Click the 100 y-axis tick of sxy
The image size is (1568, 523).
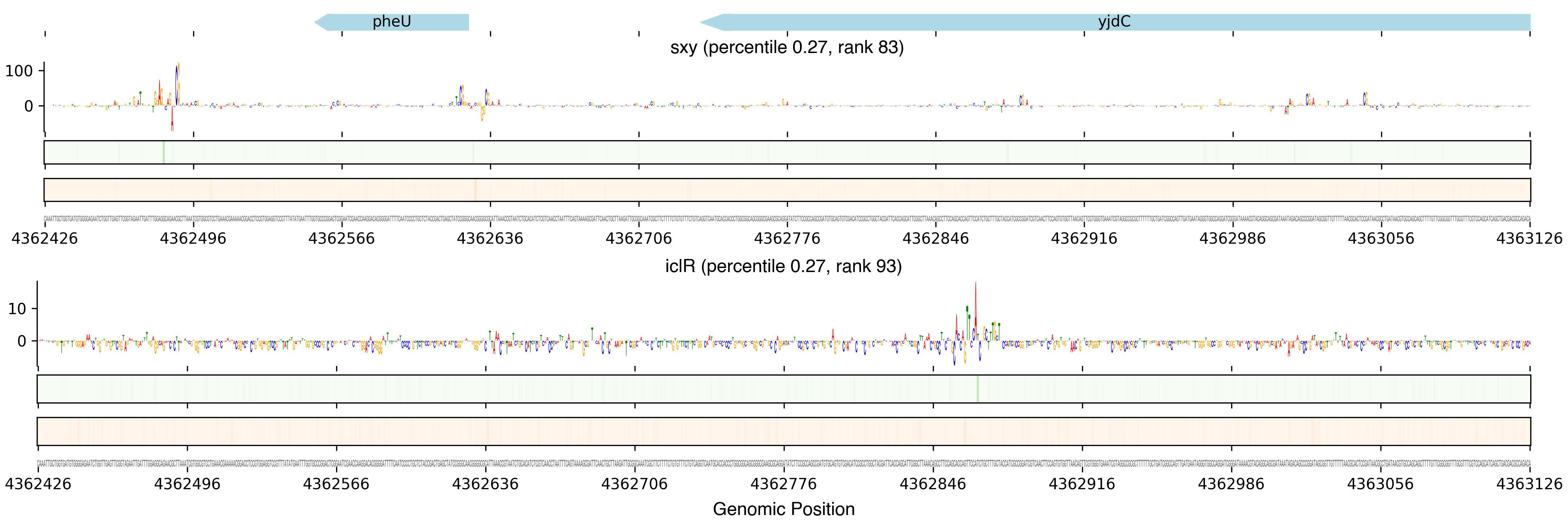click(19, 71)
